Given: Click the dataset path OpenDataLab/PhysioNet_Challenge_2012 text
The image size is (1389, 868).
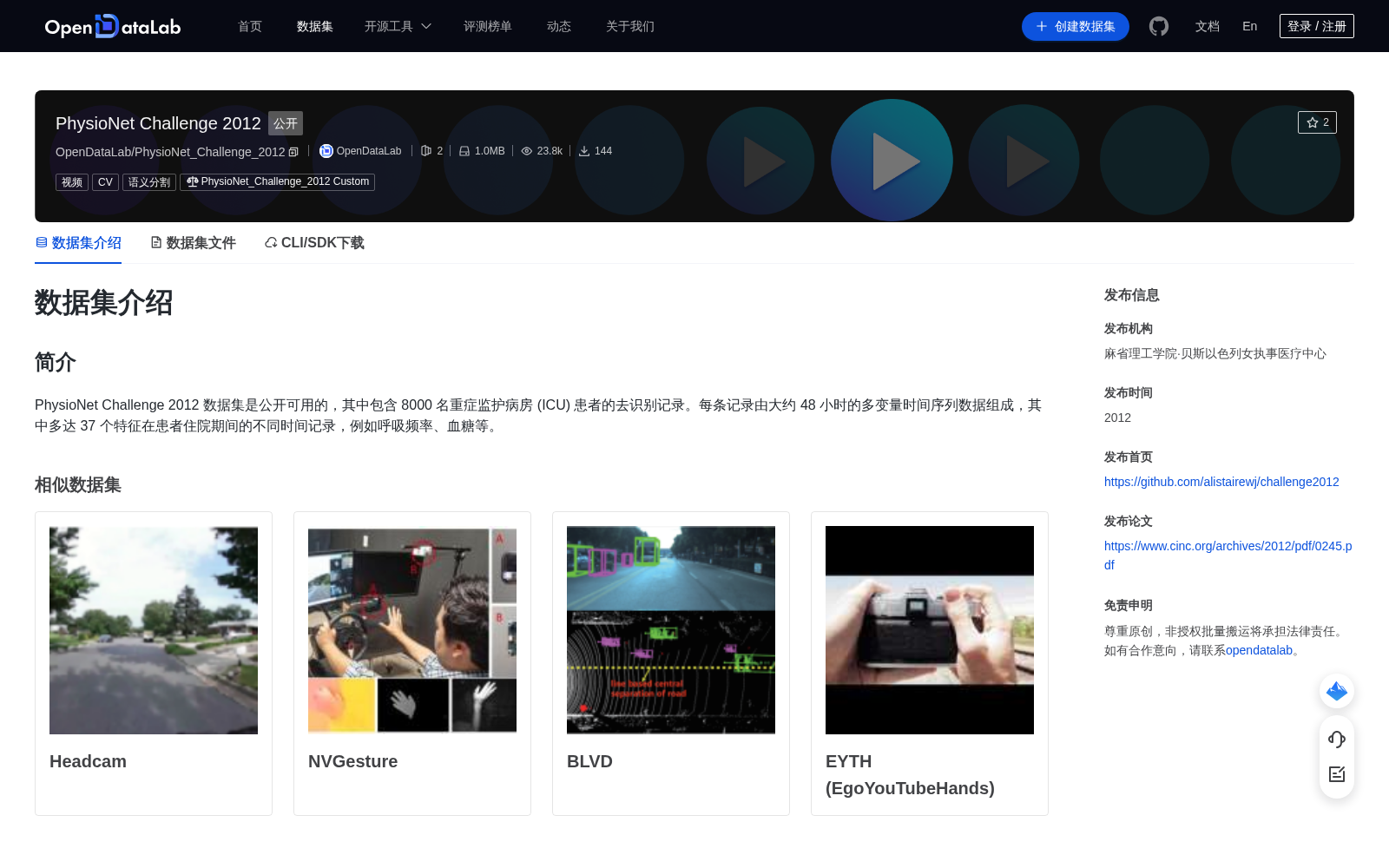Looking at the screenshot, I should coord(170,152).
